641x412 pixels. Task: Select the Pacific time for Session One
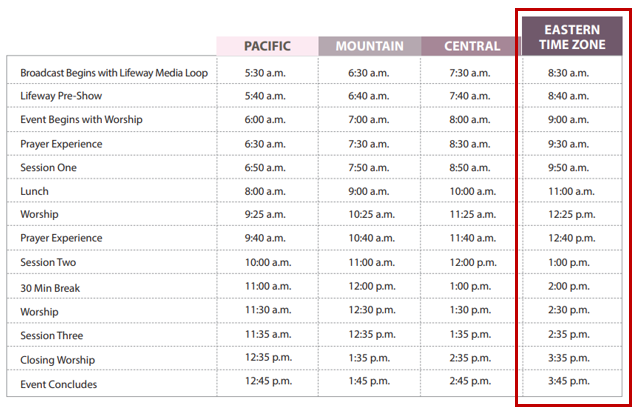coord(267,168)
